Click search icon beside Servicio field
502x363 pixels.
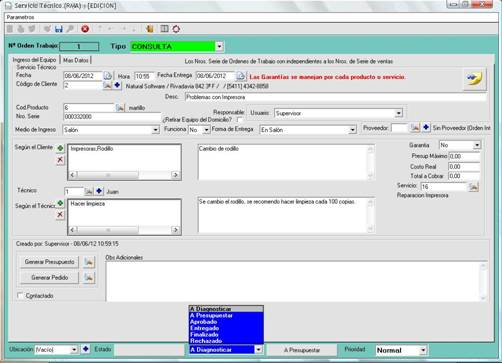pyautogui.click(x=473, y=187)
